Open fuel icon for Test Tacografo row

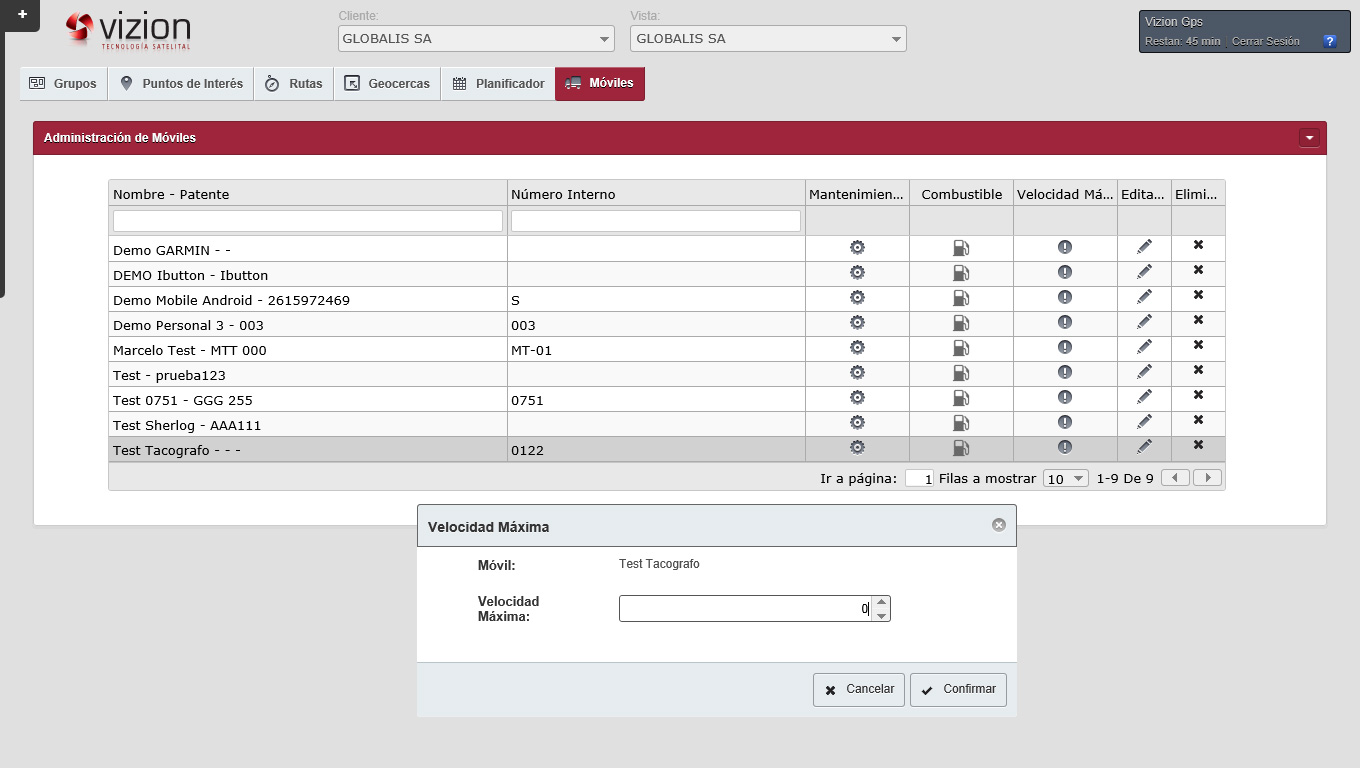click(961, 447)
